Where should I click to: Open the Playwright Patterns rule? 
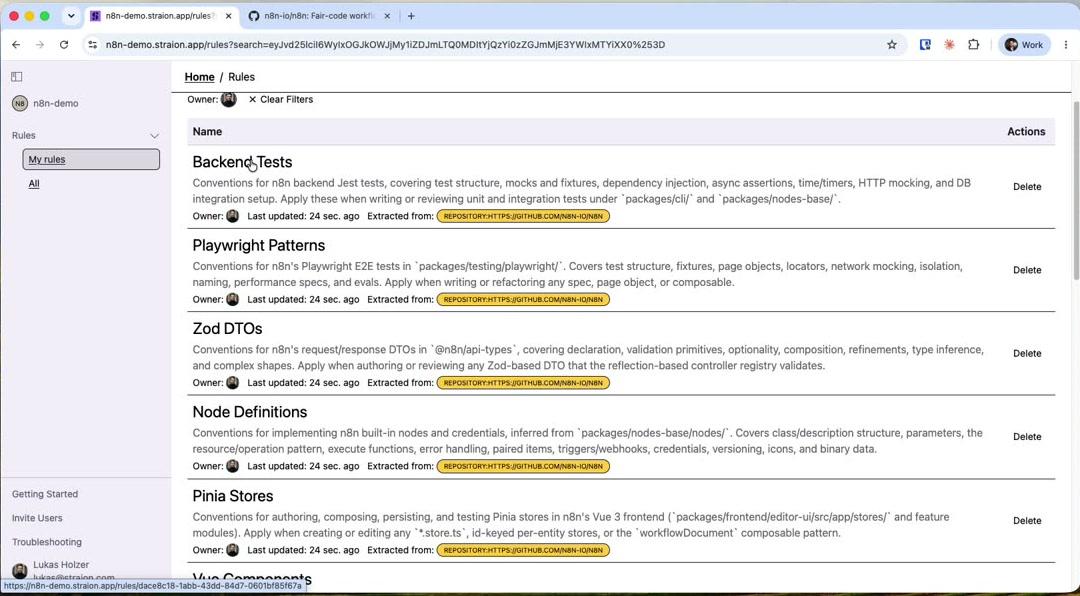pyautogui.click(x=259, y=245)
